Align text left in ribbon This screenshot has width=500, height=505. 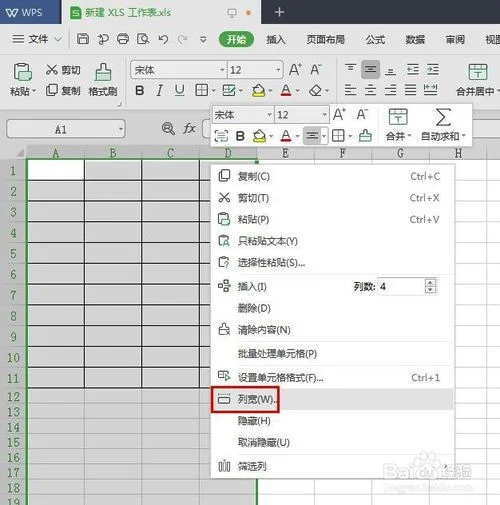point(350,90)
